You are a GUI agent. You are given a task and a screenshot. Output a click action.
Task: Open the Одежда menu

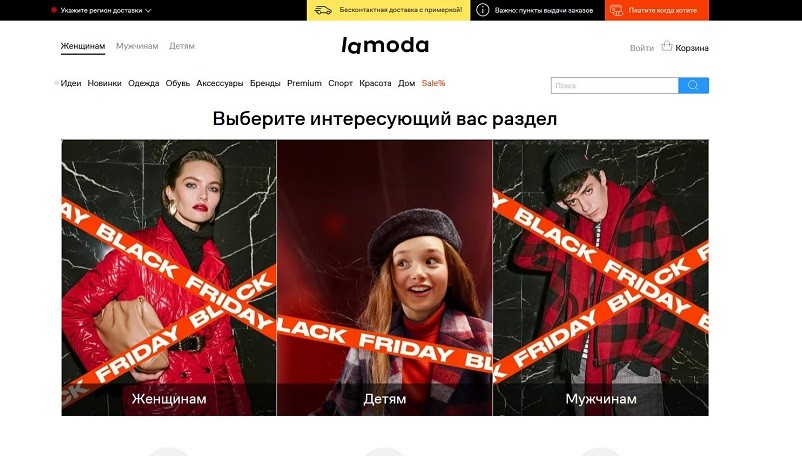(144, 83)
